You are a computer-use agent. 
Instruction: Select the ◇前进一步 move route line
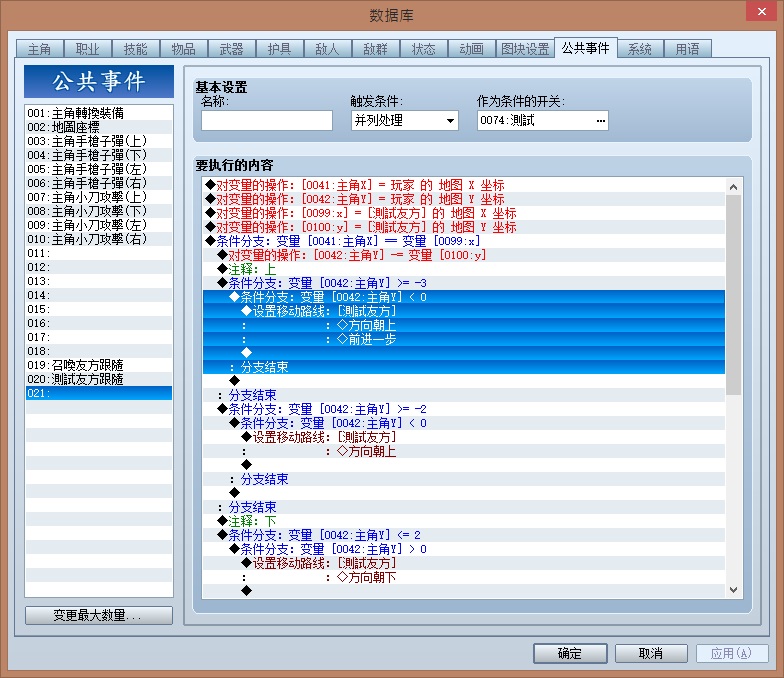click(464, 339)
